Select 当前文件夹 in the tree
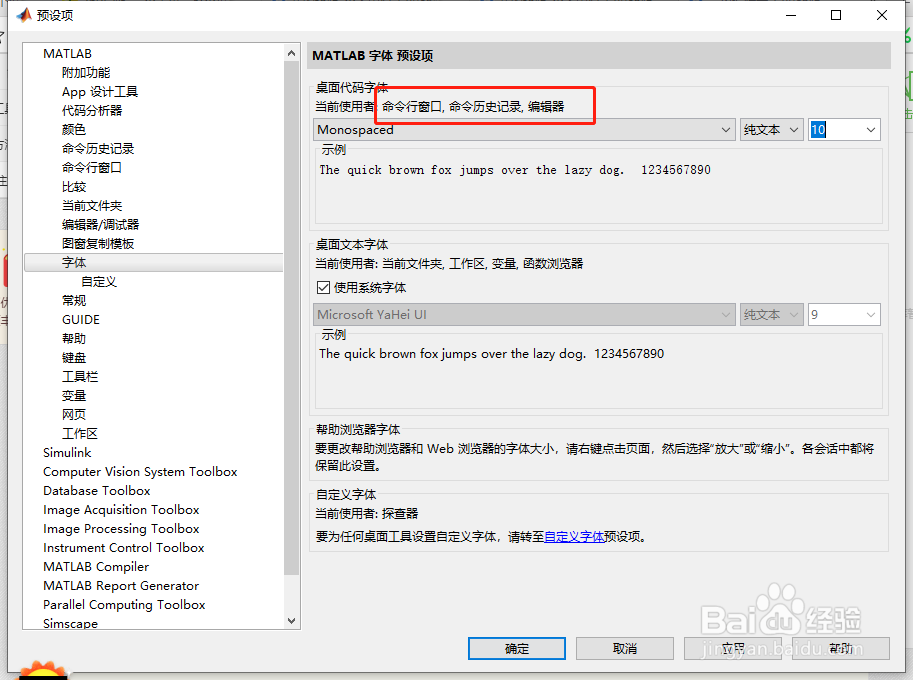 tap(92, 206)
